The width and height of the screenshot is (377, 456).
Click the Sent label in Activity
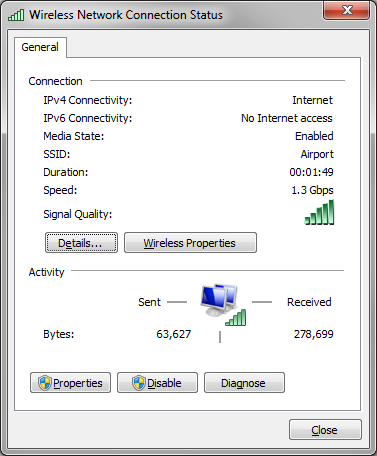pyautogui.click(x=149, y=302)
